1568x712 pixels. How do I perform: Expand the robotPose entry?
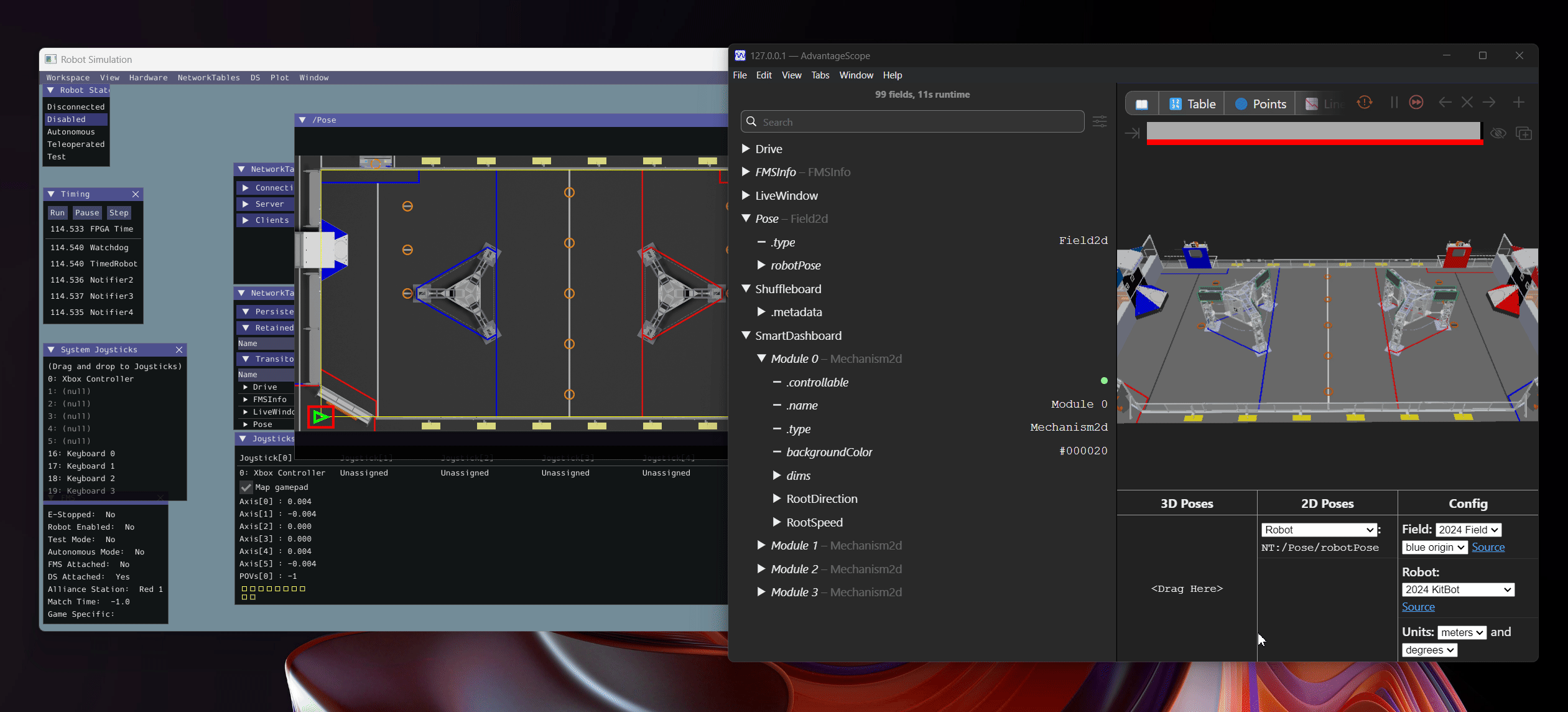(761, 265)
